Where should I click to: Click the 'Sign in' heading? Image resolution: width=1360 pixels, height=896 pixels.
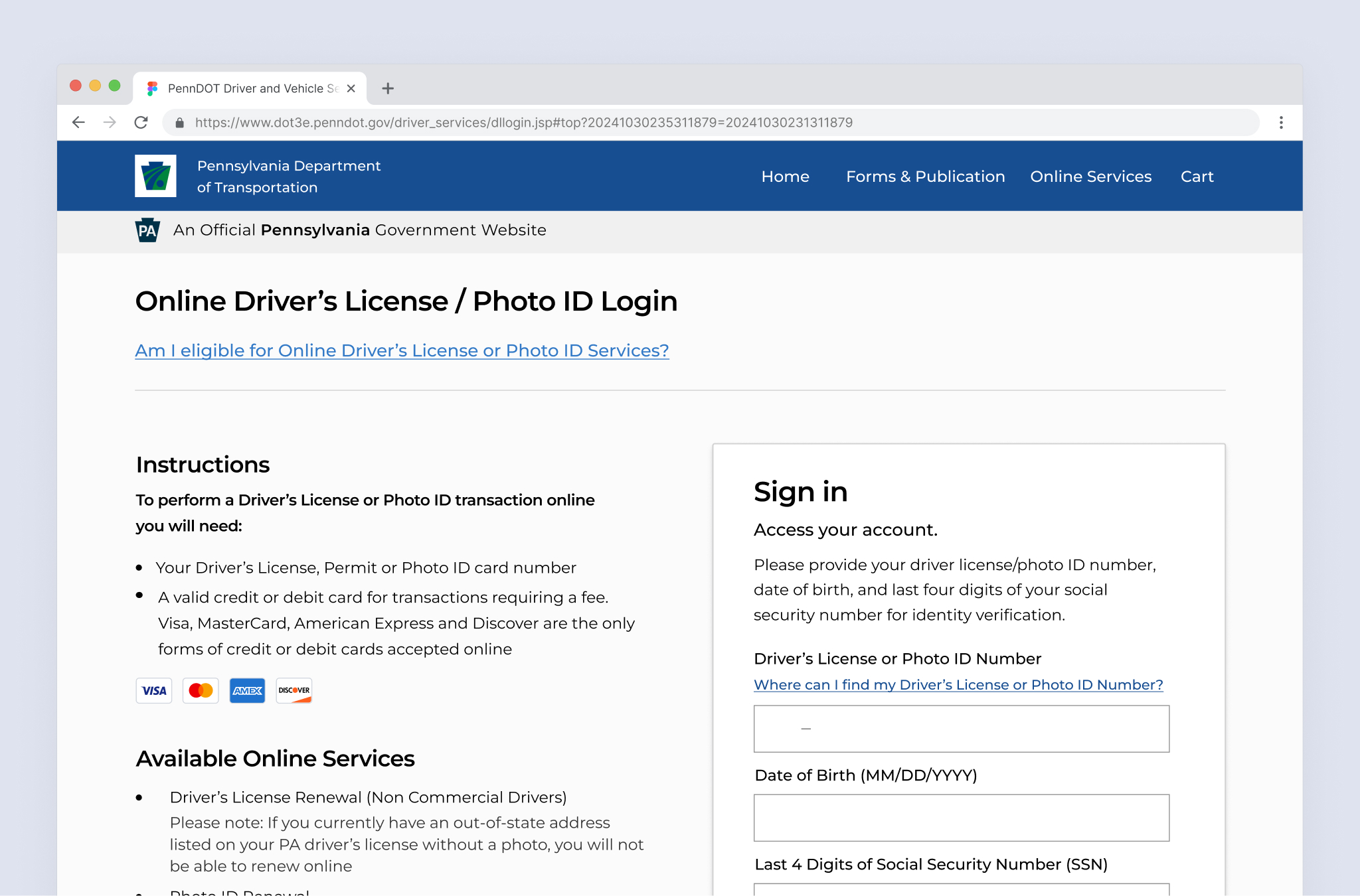[x=800, y=492]
